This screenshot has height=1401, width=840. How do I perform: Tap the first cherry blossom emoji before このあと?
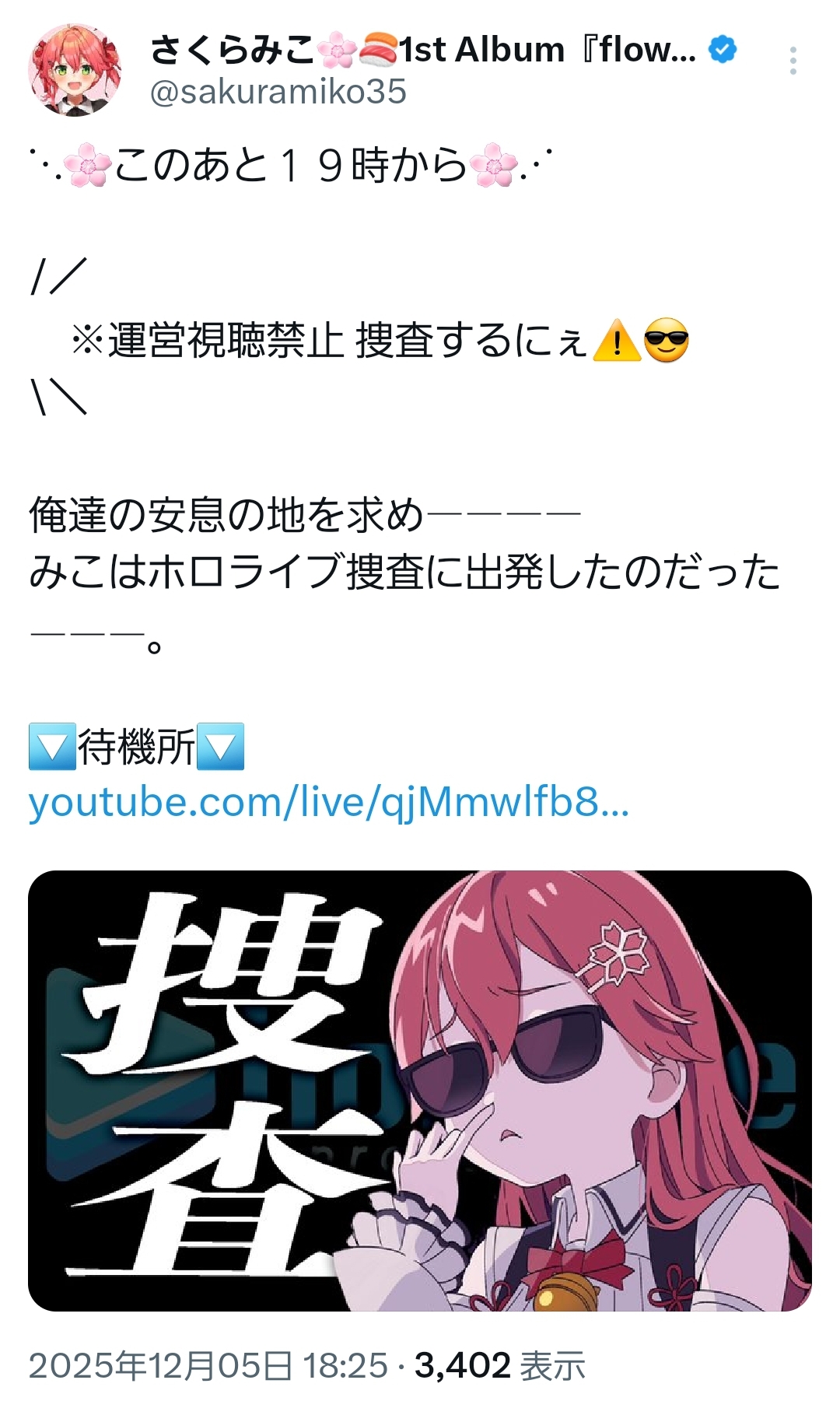(x=86, y=166)
